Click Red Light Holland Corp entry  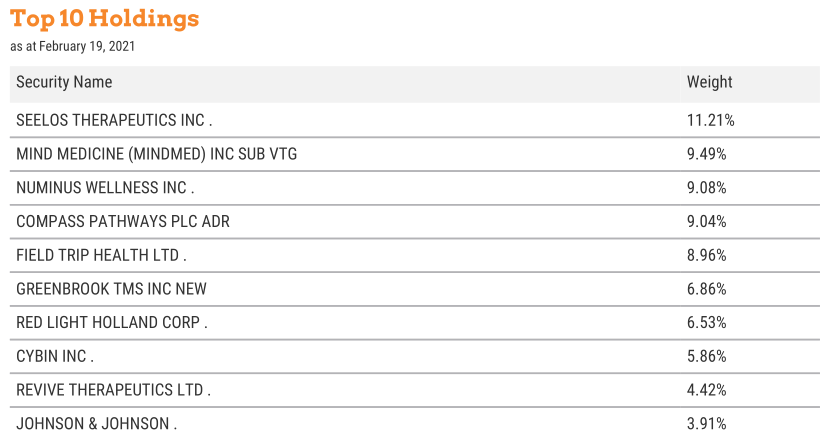click(112, 323)
